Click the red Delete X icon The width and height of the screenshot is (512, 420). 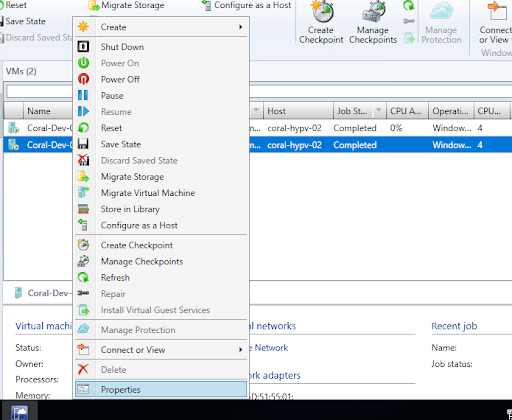(x=83, y=369)
